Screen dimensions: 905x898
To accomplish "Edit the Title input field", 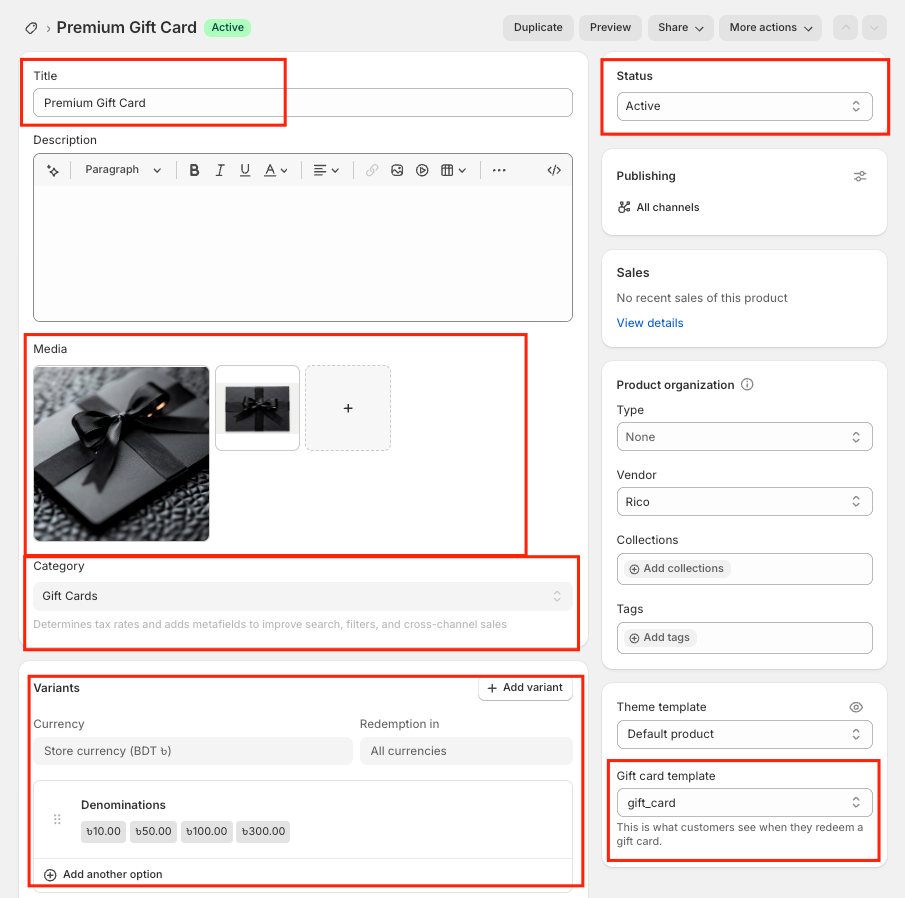I will 303,103.
